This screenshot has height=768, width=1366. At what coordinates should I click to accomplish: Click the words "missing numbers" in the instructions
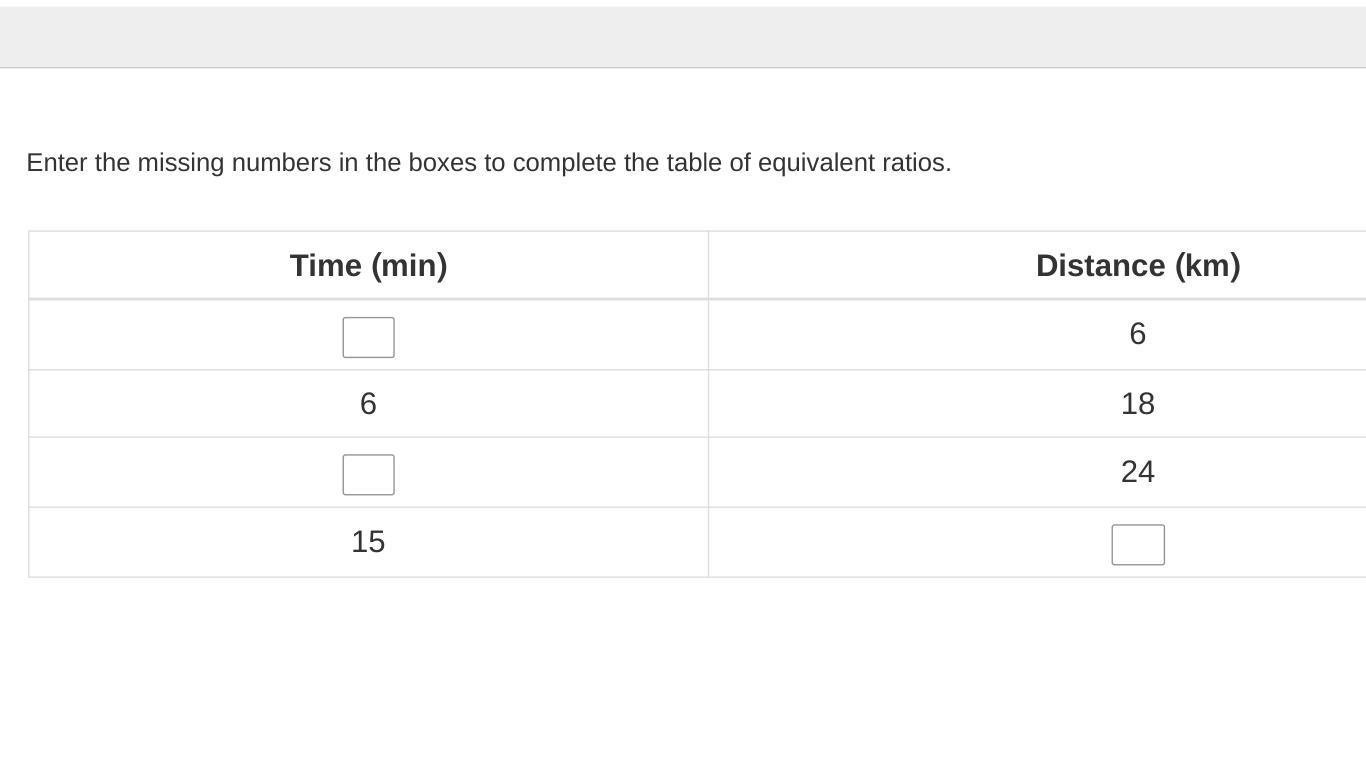point(234,162)
